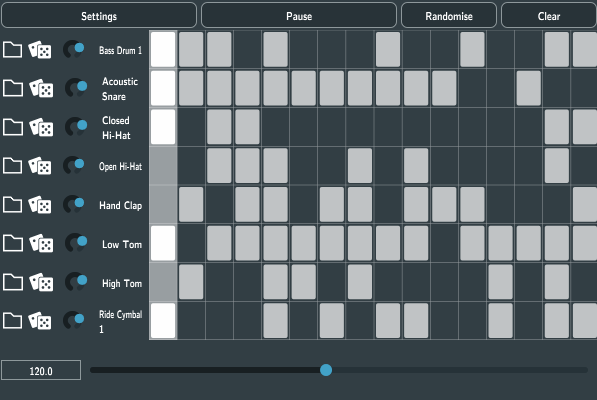Open sample folder for Bass Drum 1
Screen dimensions: 597x400
point(12,49)
